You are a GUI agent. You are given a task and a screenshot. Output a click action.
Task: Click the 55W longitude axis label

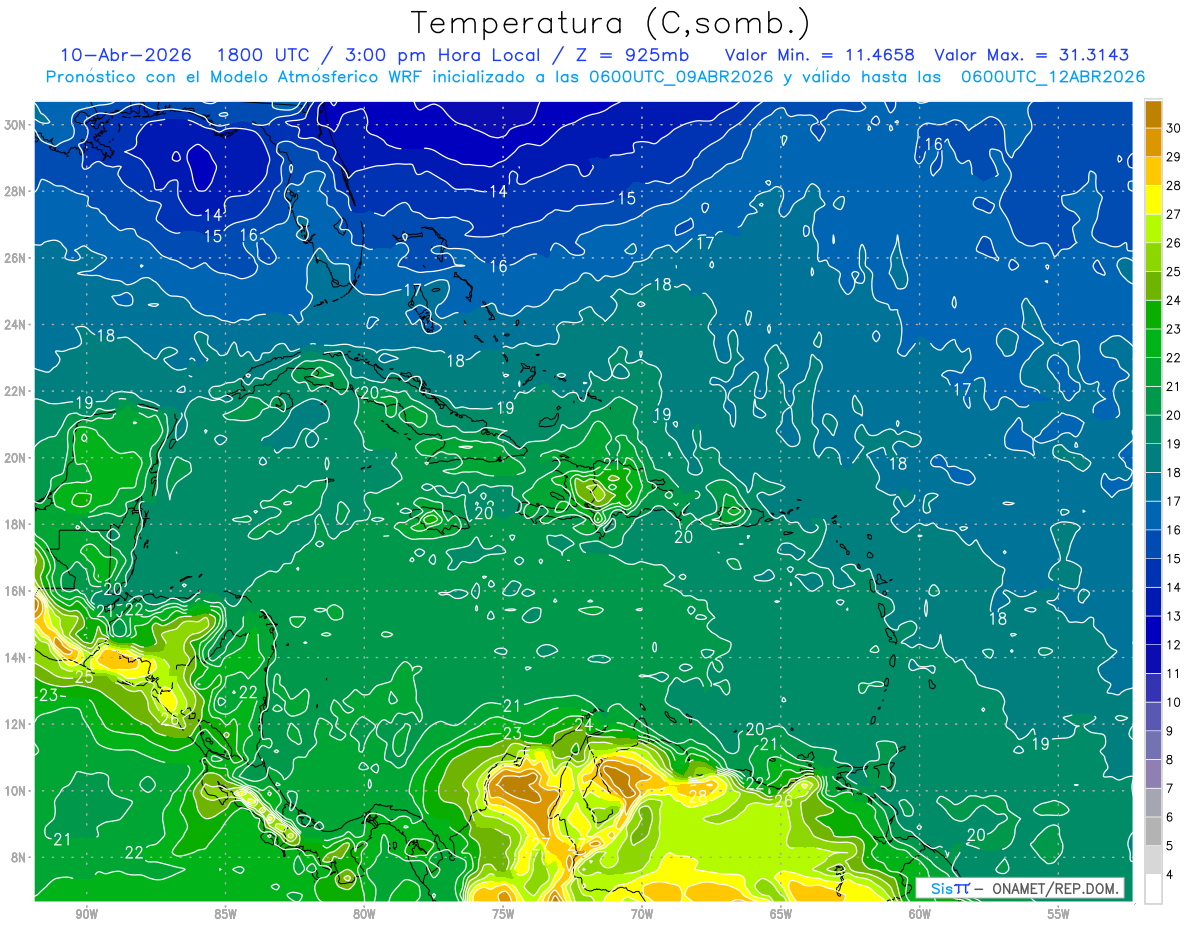[1058, 914]
